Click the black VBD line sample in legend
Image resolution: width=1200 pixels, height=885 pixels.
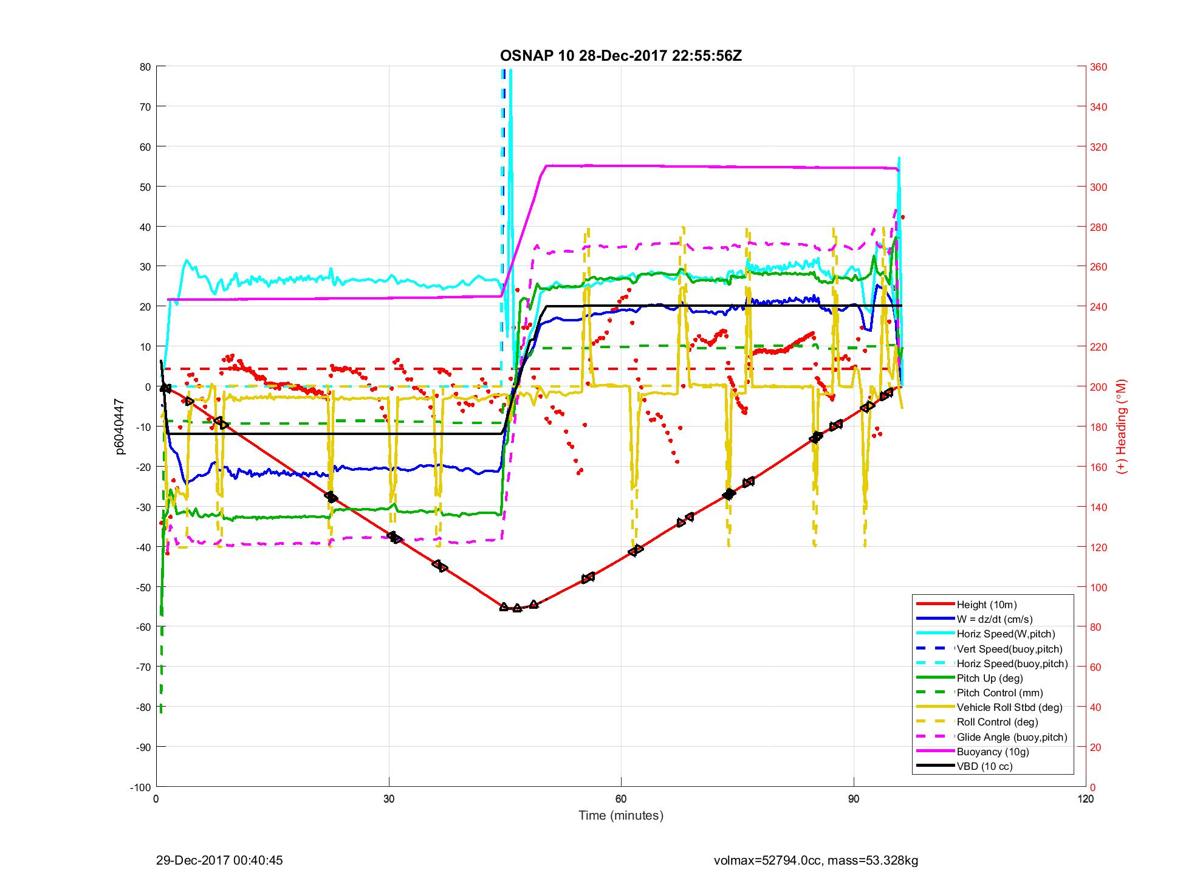[933, 765]
